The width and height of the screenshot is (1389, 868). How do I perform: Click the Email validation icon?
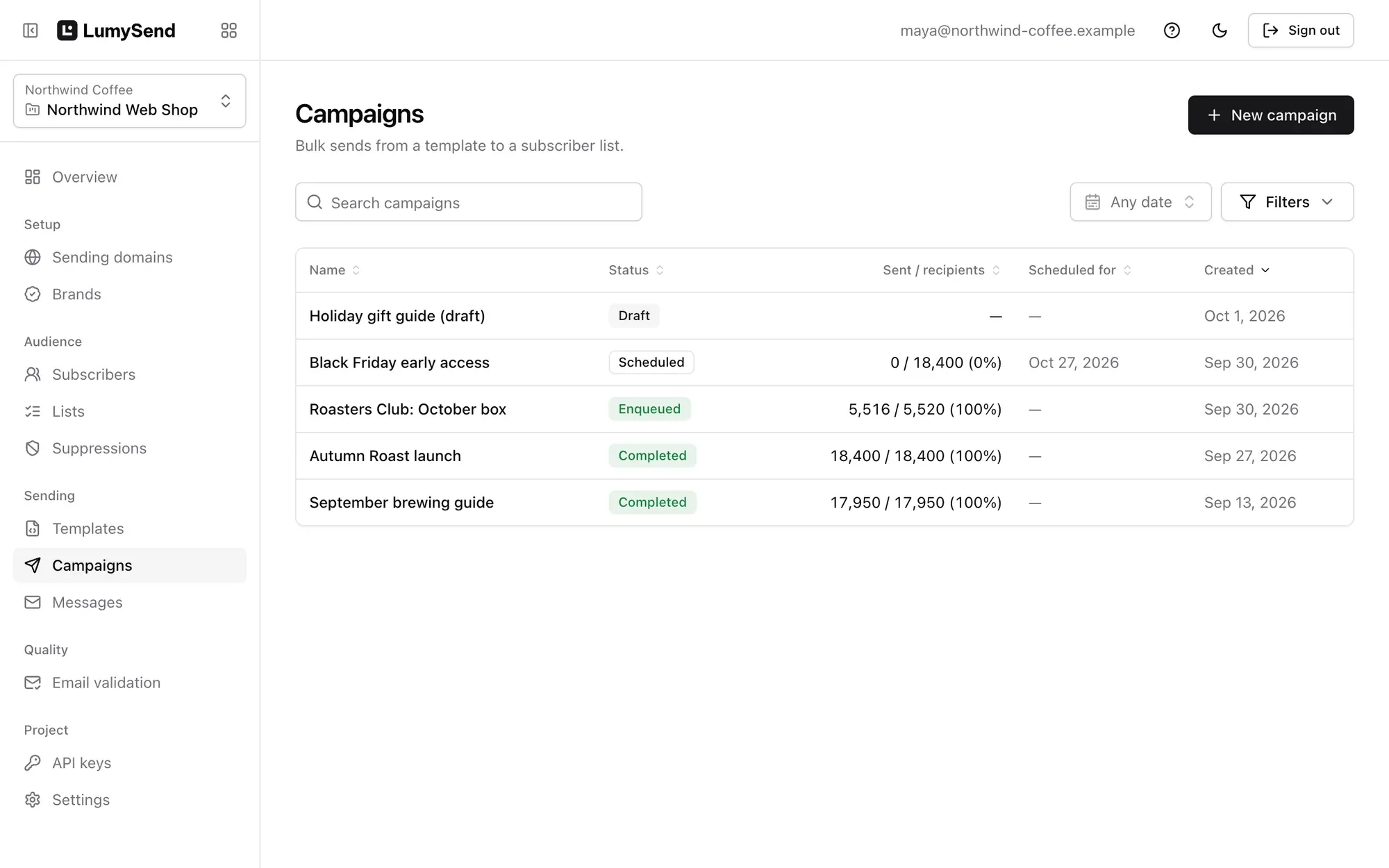coord(33,683)
